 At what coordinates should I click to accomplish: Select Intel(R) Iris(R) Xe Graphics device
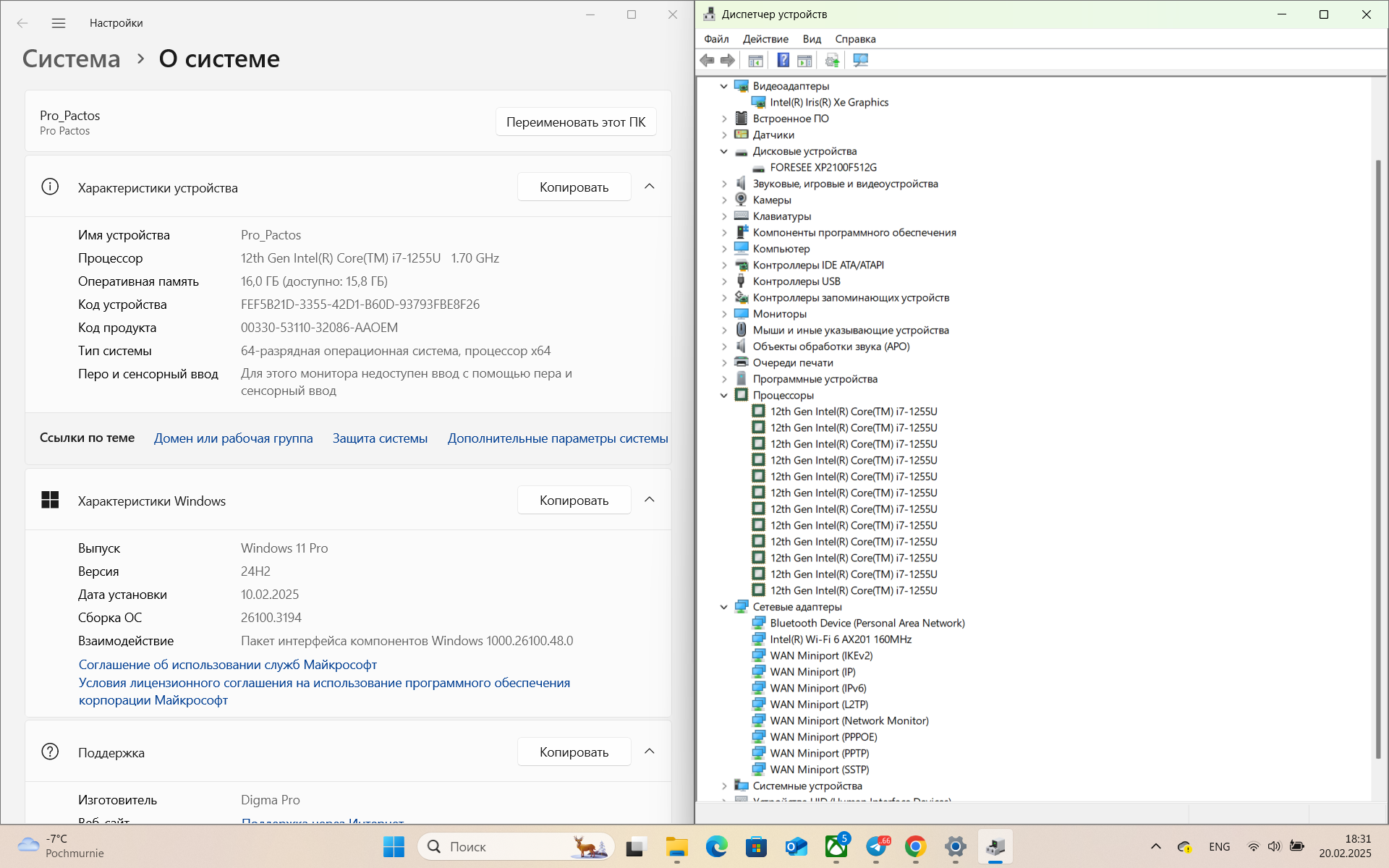pos(829,103)
